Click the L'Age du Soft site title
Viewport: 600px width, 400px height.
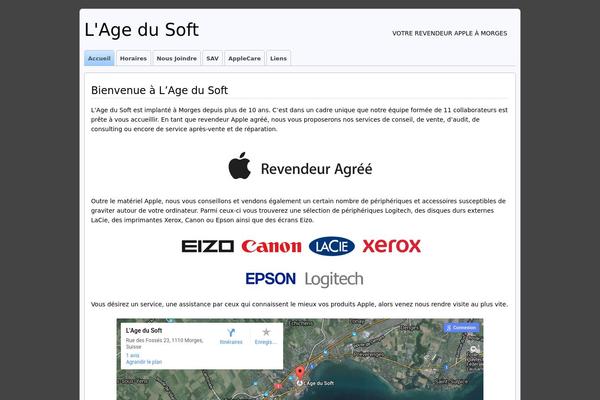(142, 30)
